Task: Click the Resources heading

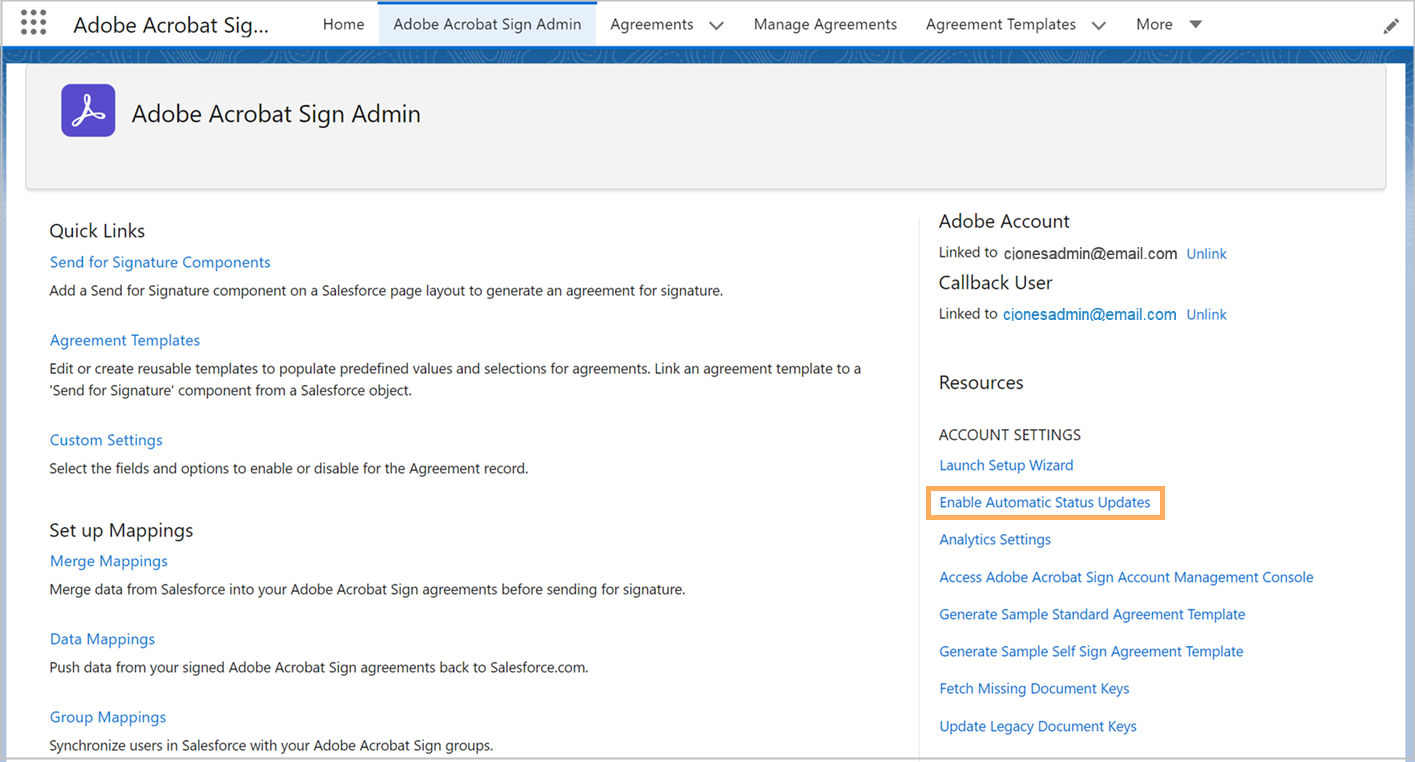Action: tap(981, 383)
